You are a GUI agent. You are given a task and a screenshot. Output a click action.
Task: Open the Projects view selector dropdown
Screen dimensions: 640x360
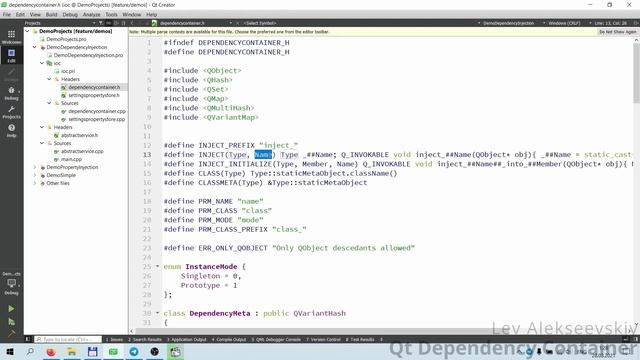tap(60, 23)
